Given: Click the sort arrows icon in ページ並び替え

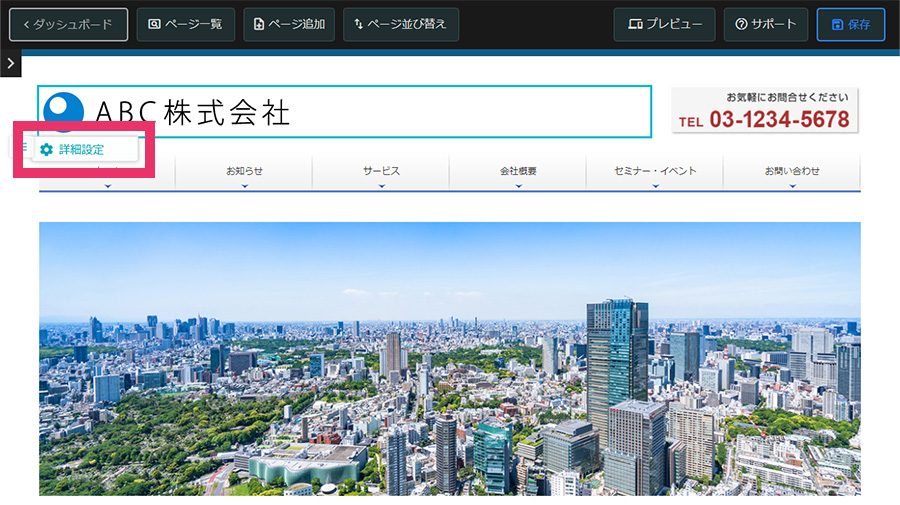Looking at the screenshot, I should click(x=358, y=24).
